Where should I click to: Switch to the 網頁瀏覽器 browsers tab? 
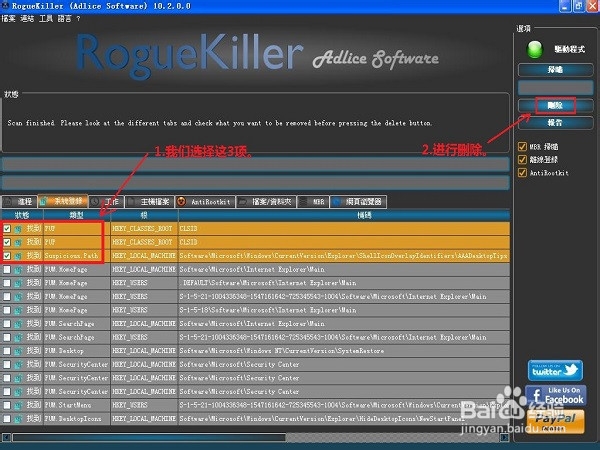click(358, 202)
